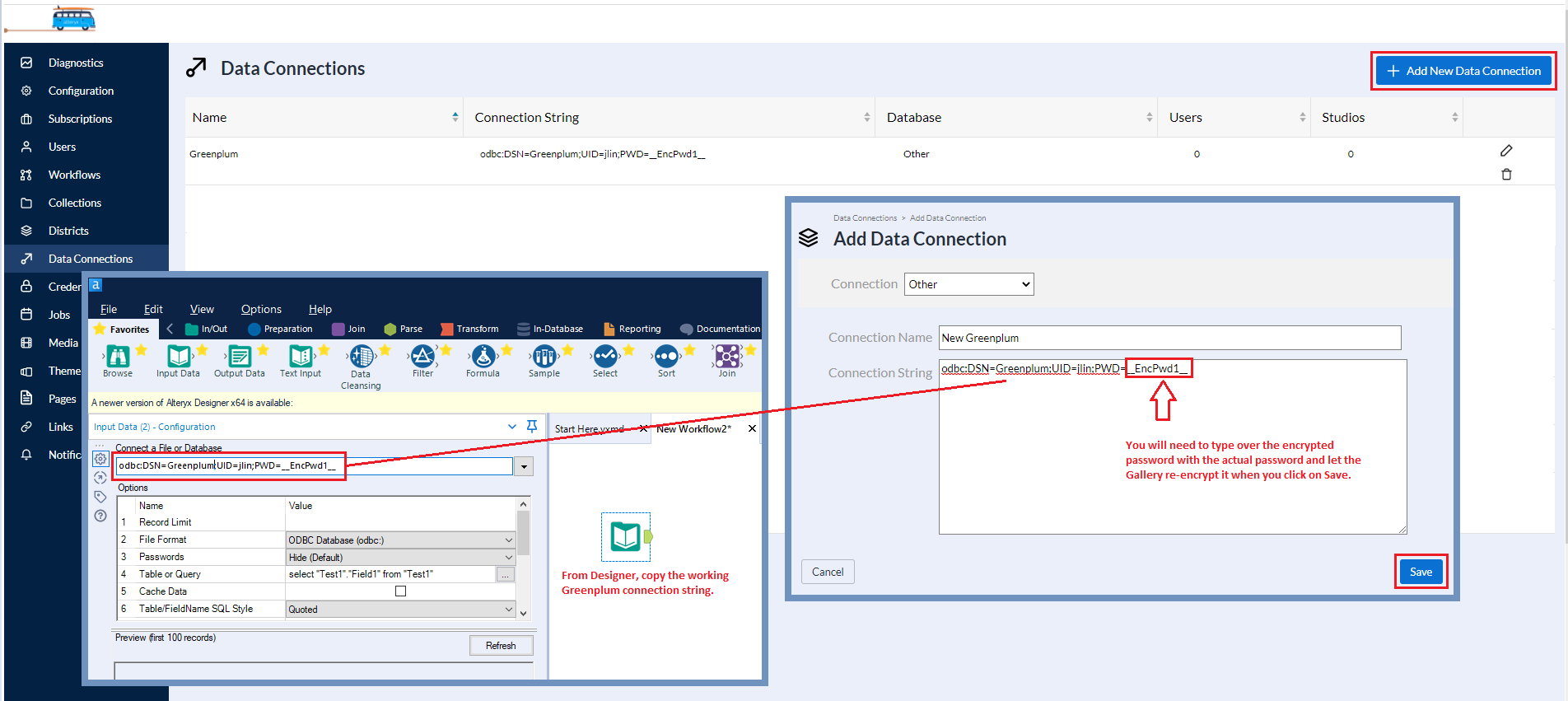Save the new data connection
Viewport: 1568px width, 701px height.
(1421, 572)
